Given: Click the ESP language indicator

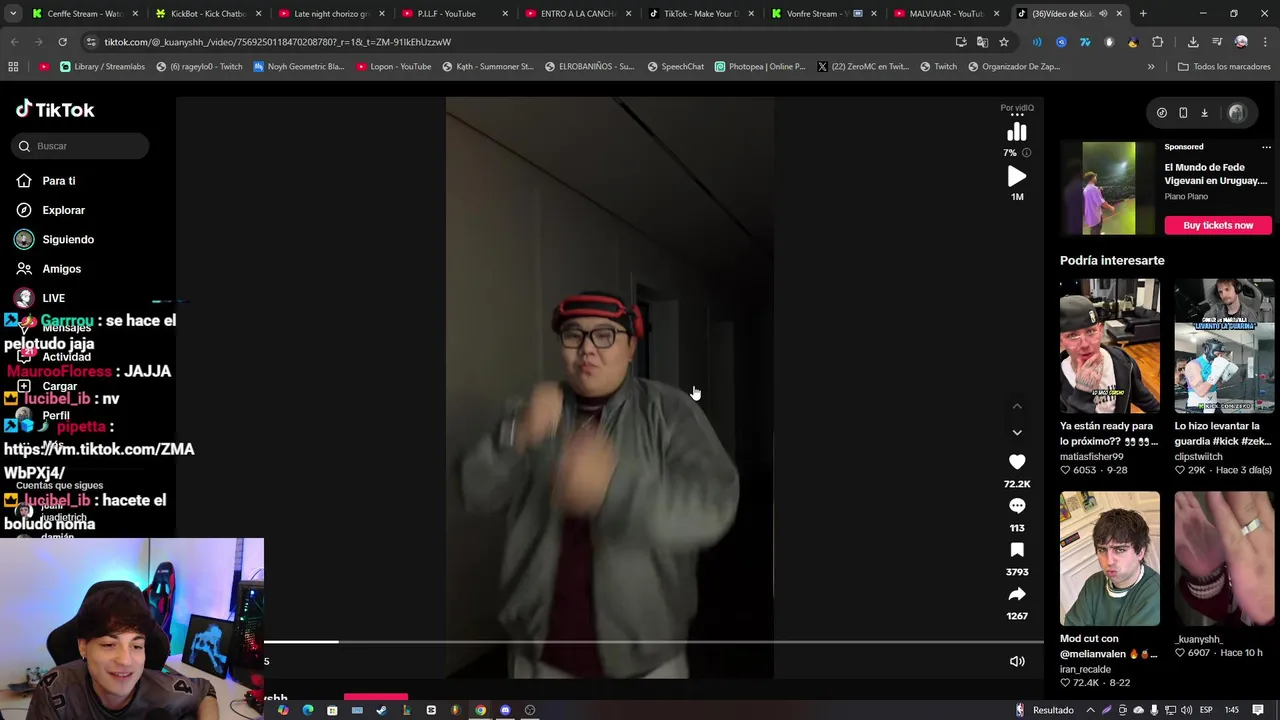Looking at the screenshot, I should pos(1205,710).
